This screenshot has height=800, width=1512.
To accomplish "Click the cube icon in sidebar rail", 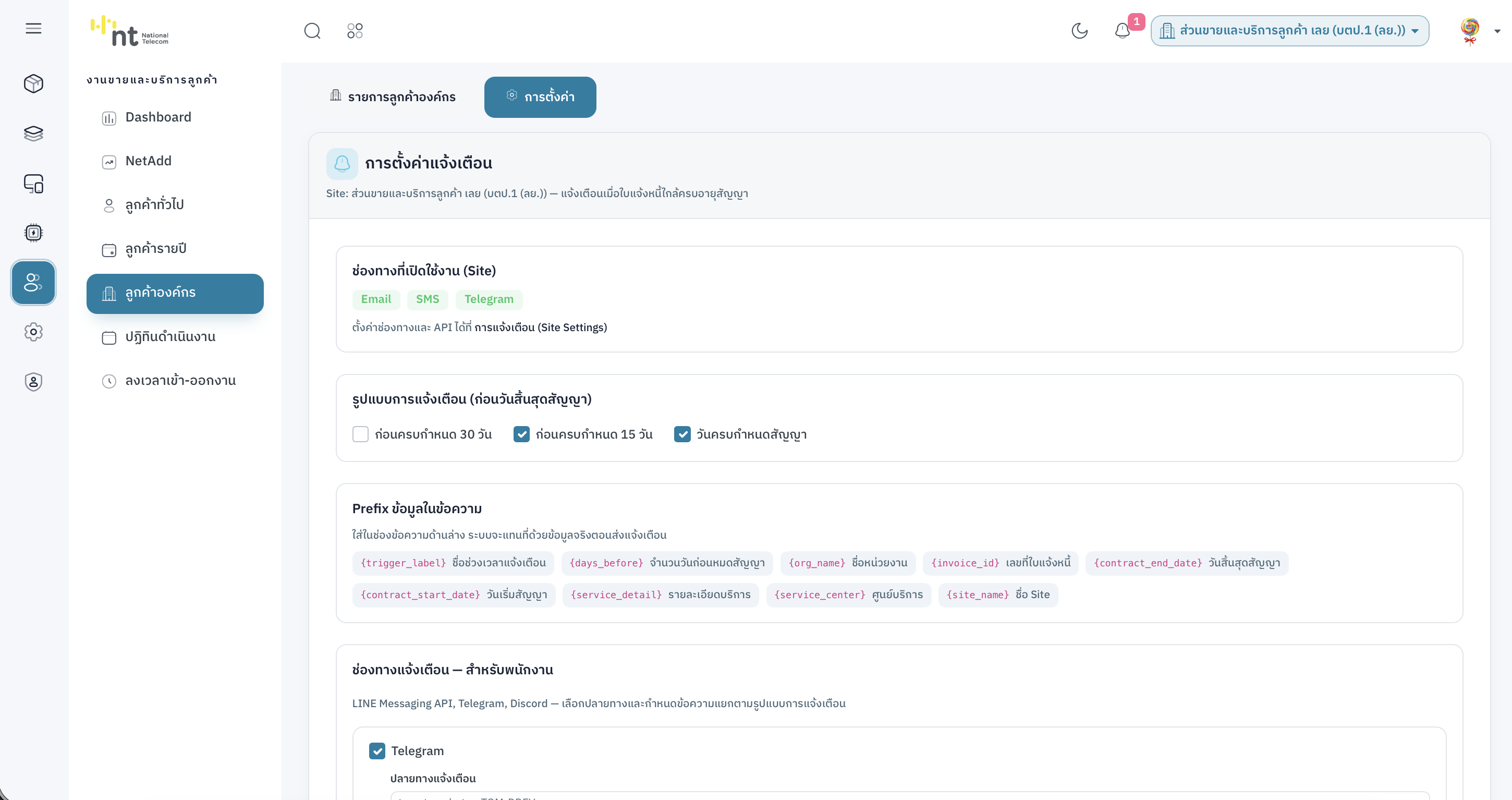I will [x=33, y=83].
